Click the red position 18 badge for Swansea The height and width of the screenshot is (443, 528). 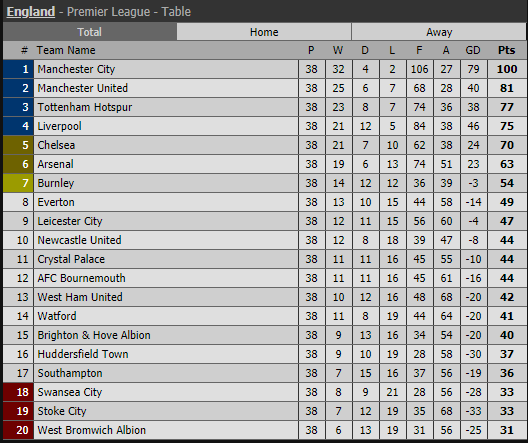pos(18,392)
